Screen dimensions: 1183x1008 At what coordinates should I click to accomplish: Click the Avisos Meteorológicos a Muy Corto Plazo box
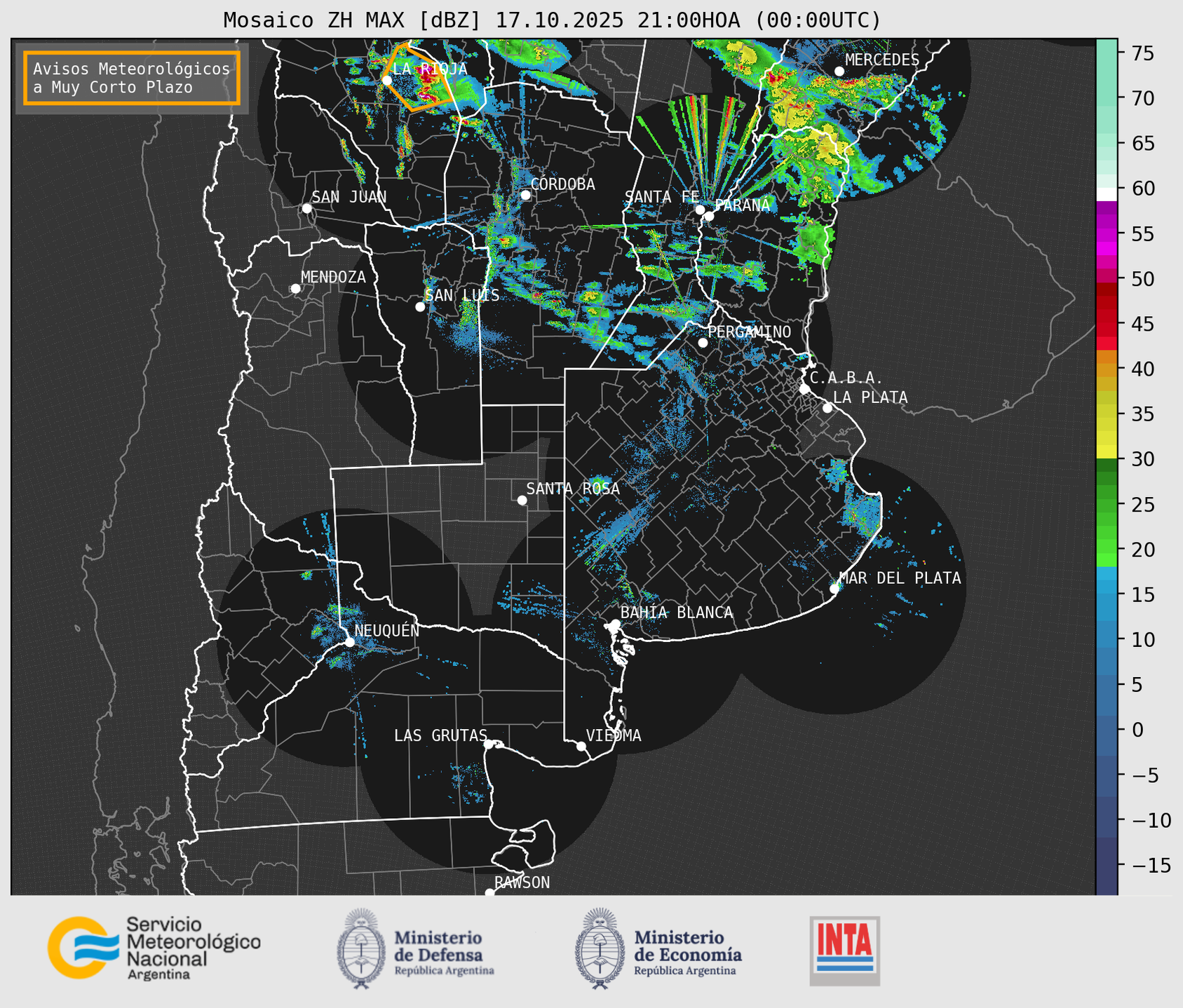pyautogui.click(x=132, y=78)
